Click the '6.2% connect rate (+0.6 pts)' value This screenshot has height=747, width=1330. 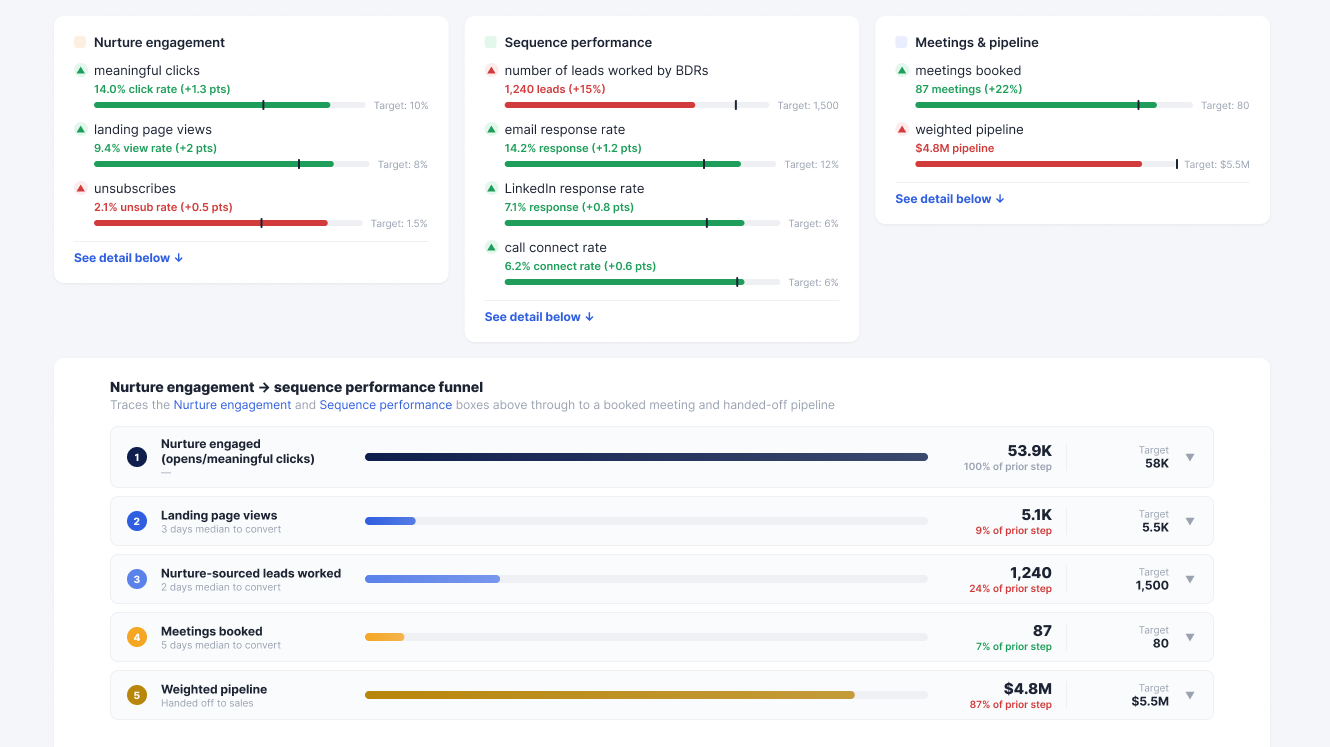(x=580, y=266)
